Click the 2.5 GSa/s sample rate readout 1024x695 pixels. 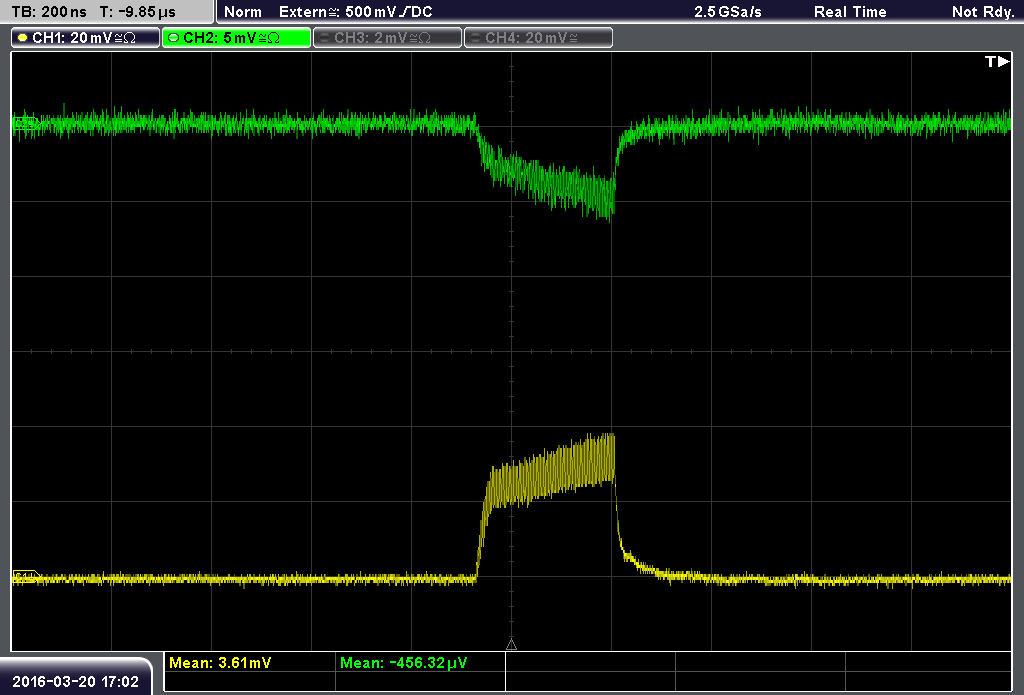click(728, 12)
